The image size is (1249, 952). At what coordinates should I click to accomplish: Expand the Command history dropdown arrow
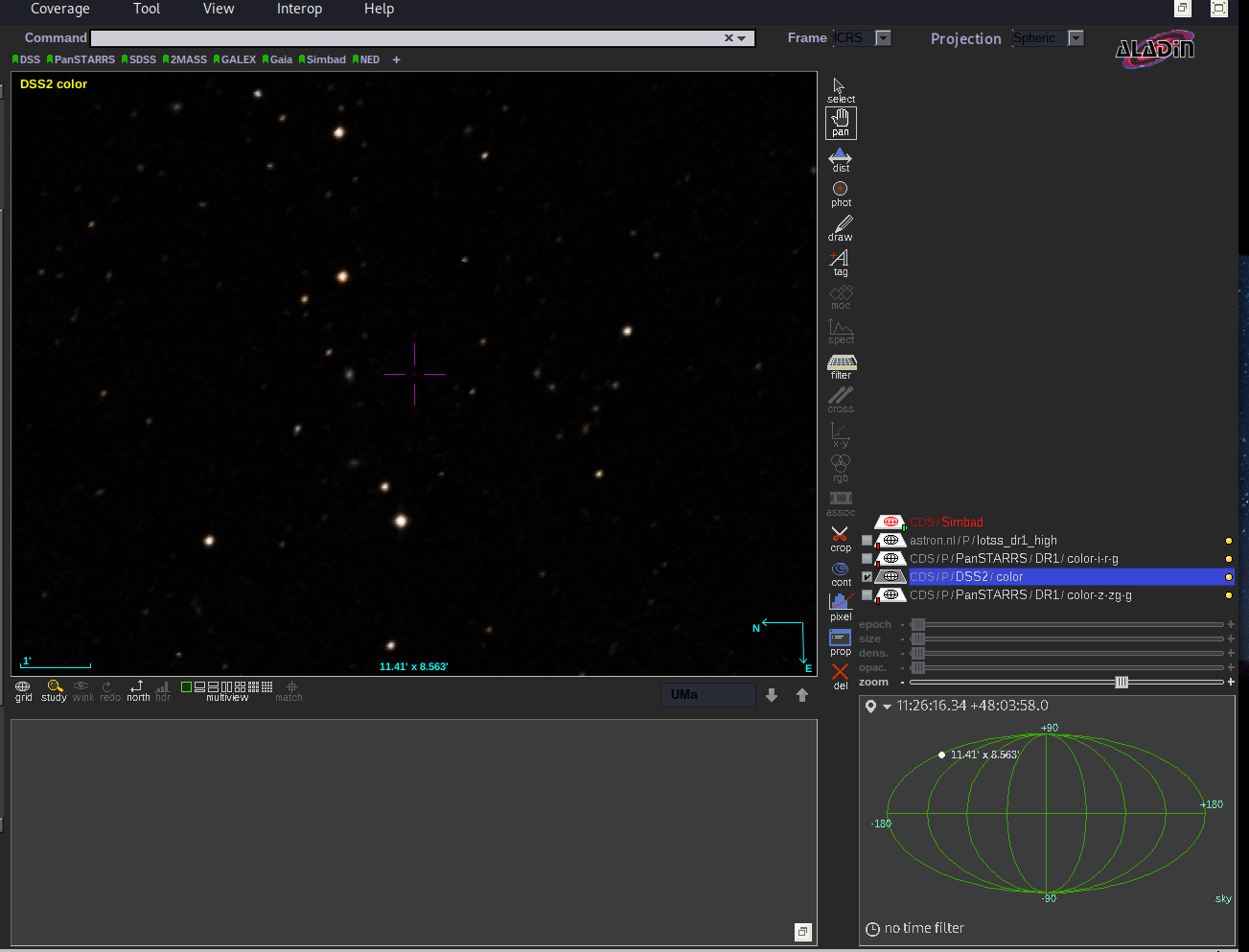coord(742,38)
